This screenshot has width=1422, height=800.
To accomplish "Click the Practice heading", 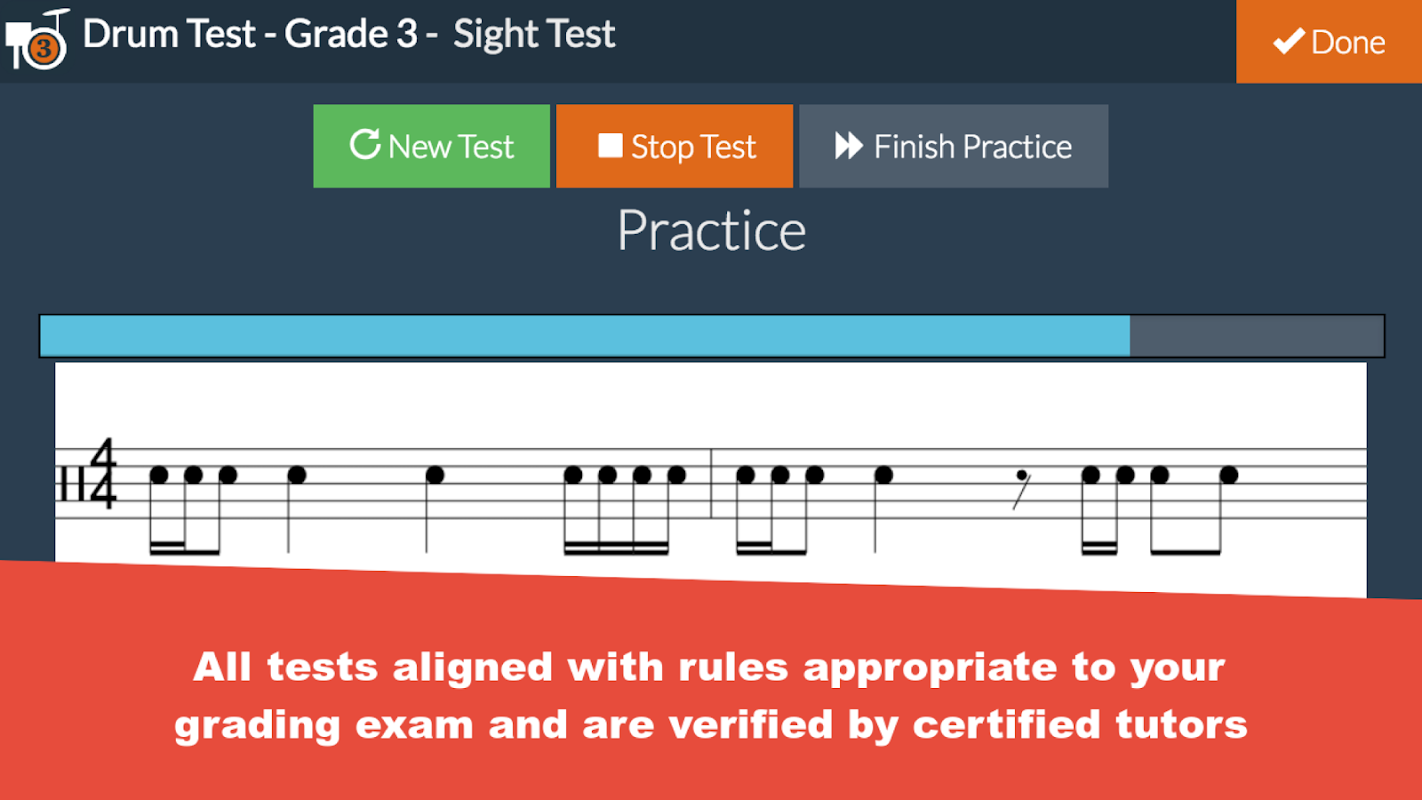I will 711,231.
